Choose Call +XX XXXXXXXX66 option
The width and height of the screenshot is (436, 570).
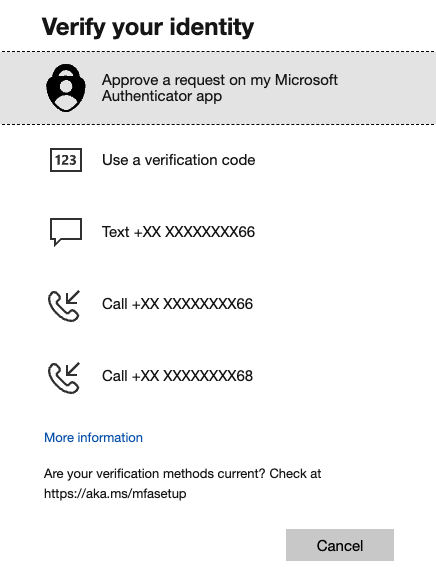pyautogui.click(x=218, y=304)
